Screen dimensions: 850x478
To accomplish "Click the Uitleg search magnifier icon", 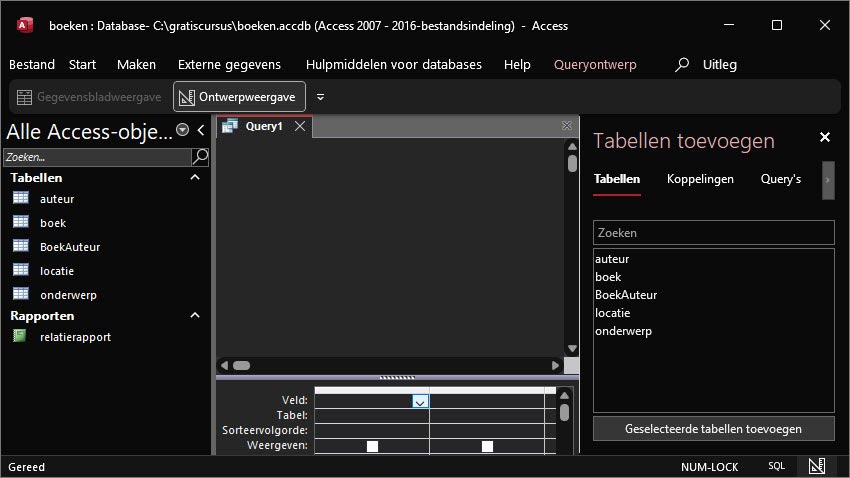I will pyautogui.click(x=682, y=64).
